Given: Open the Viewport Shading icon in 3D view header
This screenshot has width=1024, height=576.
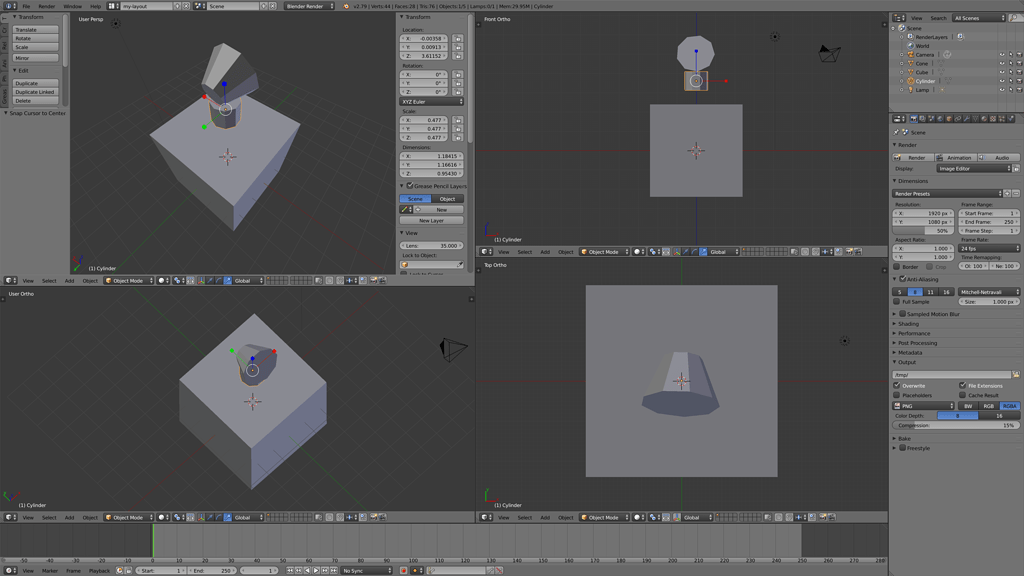Looking at the screenshot, I should 161,281.
